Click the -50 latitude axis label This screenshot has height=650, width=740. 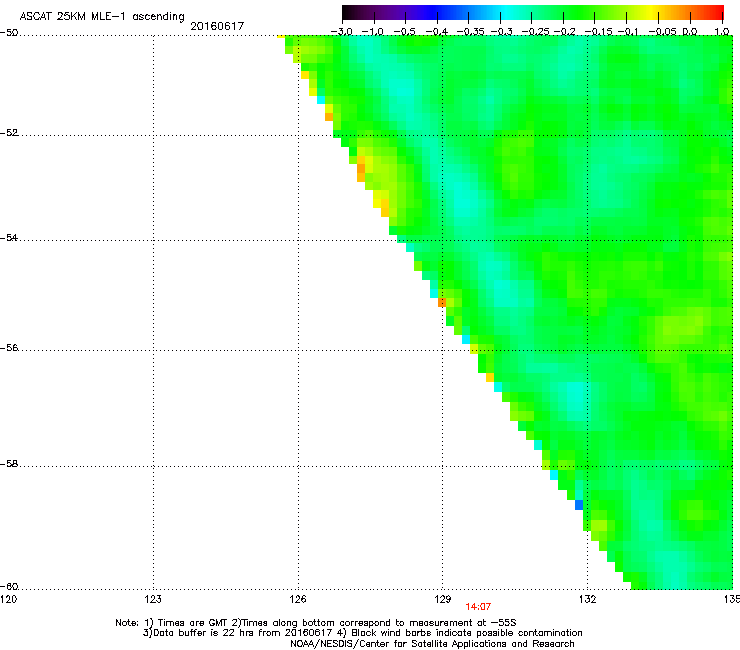tap(9, 33)
